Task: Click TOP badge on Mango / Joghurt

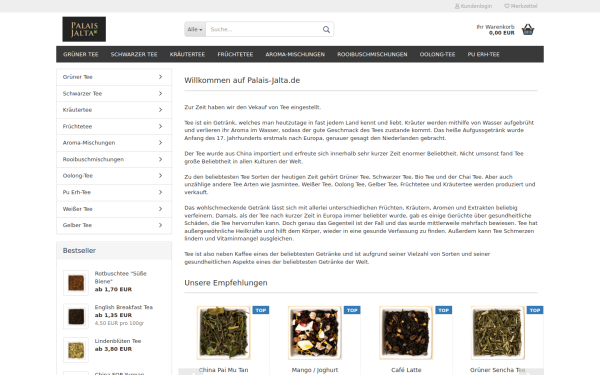Action: pyautogui.click(x=352, y=310)
